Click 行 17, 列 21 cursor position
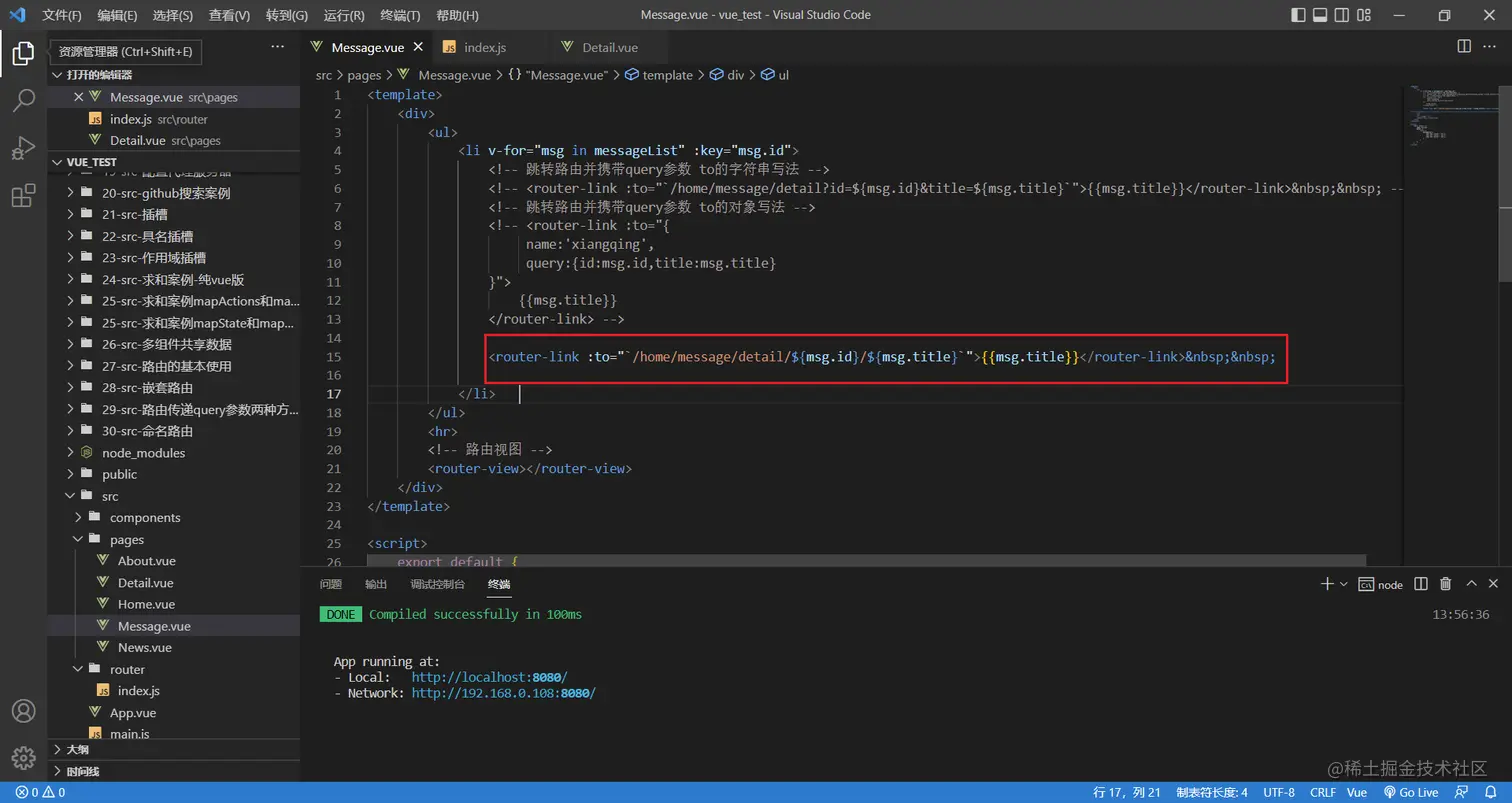 coord(1127,792)
